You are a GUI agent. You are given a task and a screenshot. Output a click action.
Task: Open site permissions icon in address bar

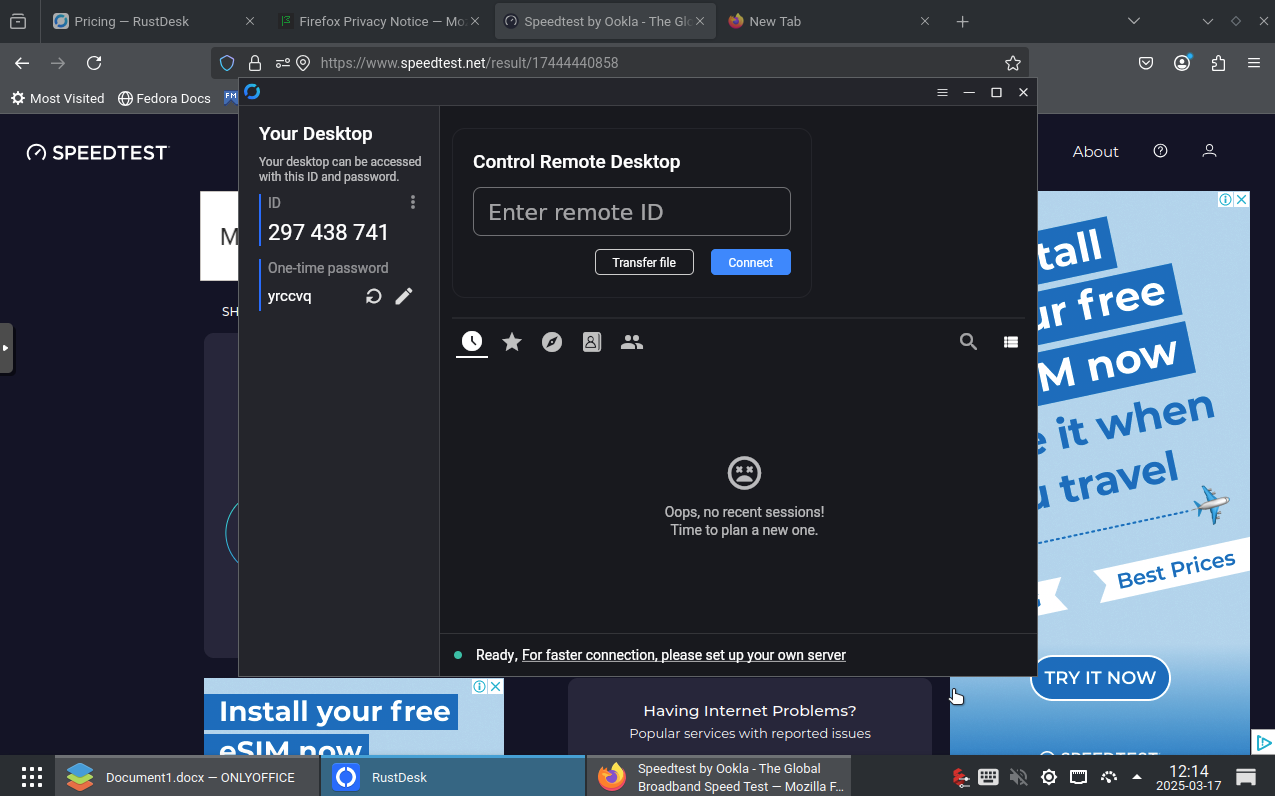[x=283, y=63]
